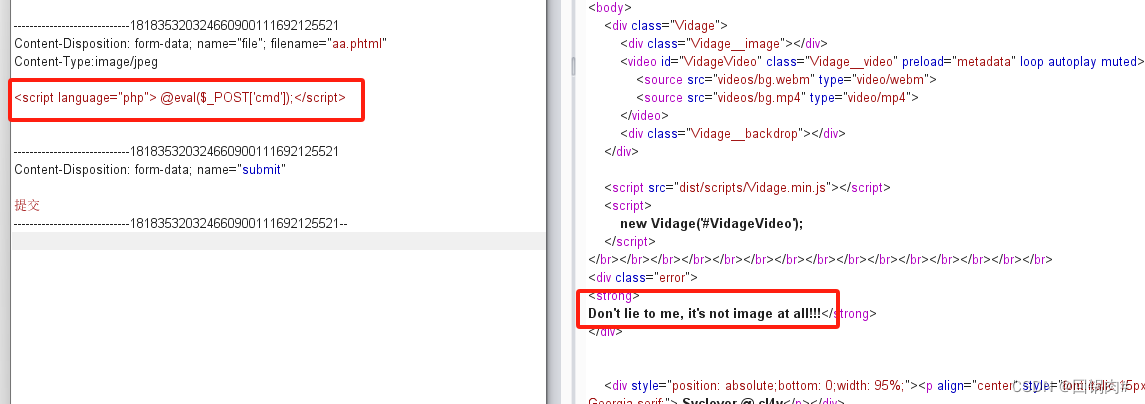Click the 提交 form value text
Screen dimensions: 1145x404
pyautogui.click(x=27, y=205)
